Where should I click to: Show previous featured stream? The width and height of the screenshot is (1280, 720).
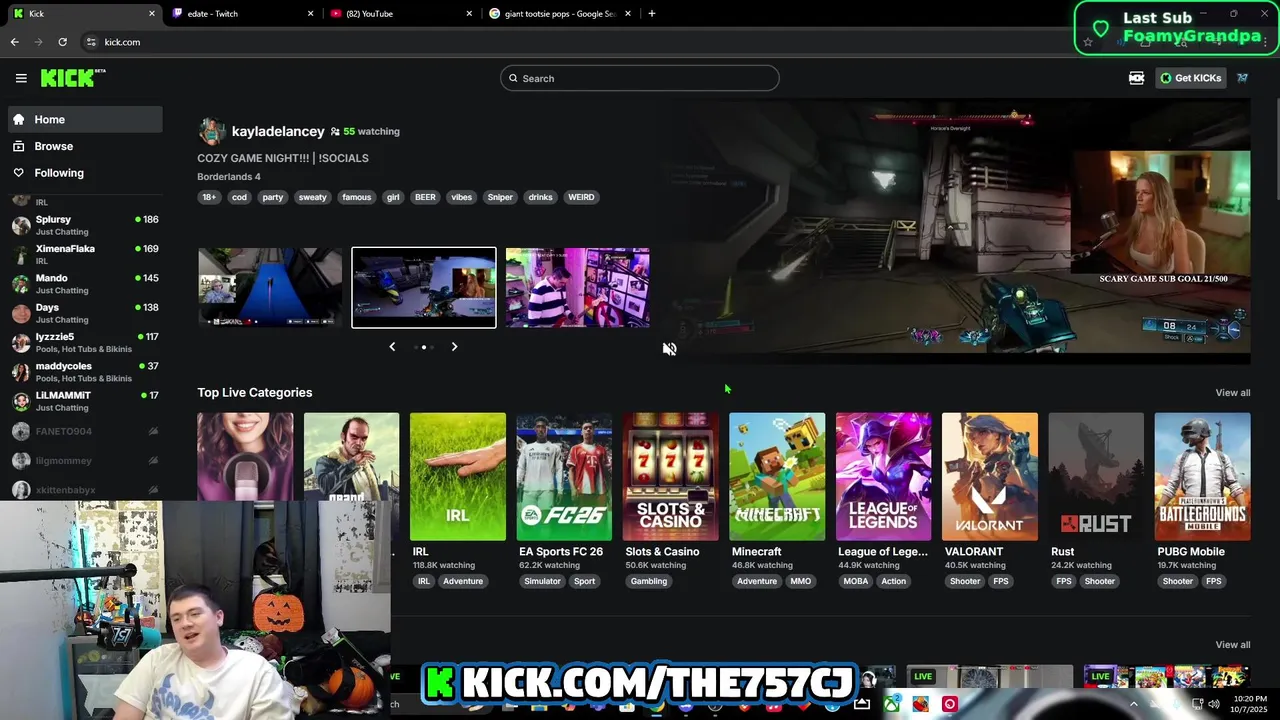coord(392,347)
